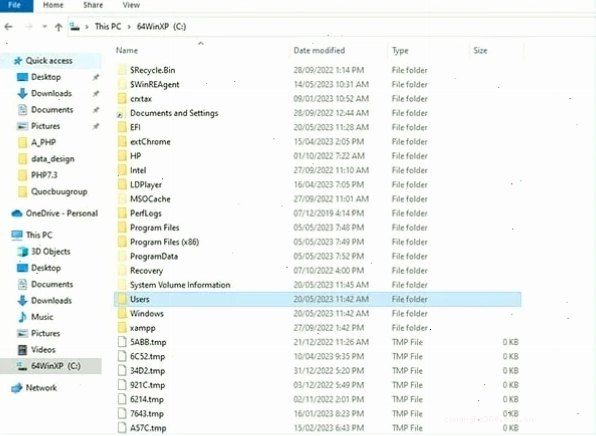The image size is (596, 436).
Task: Open pinned Documents under Quick access
Action: coord(52,110)
